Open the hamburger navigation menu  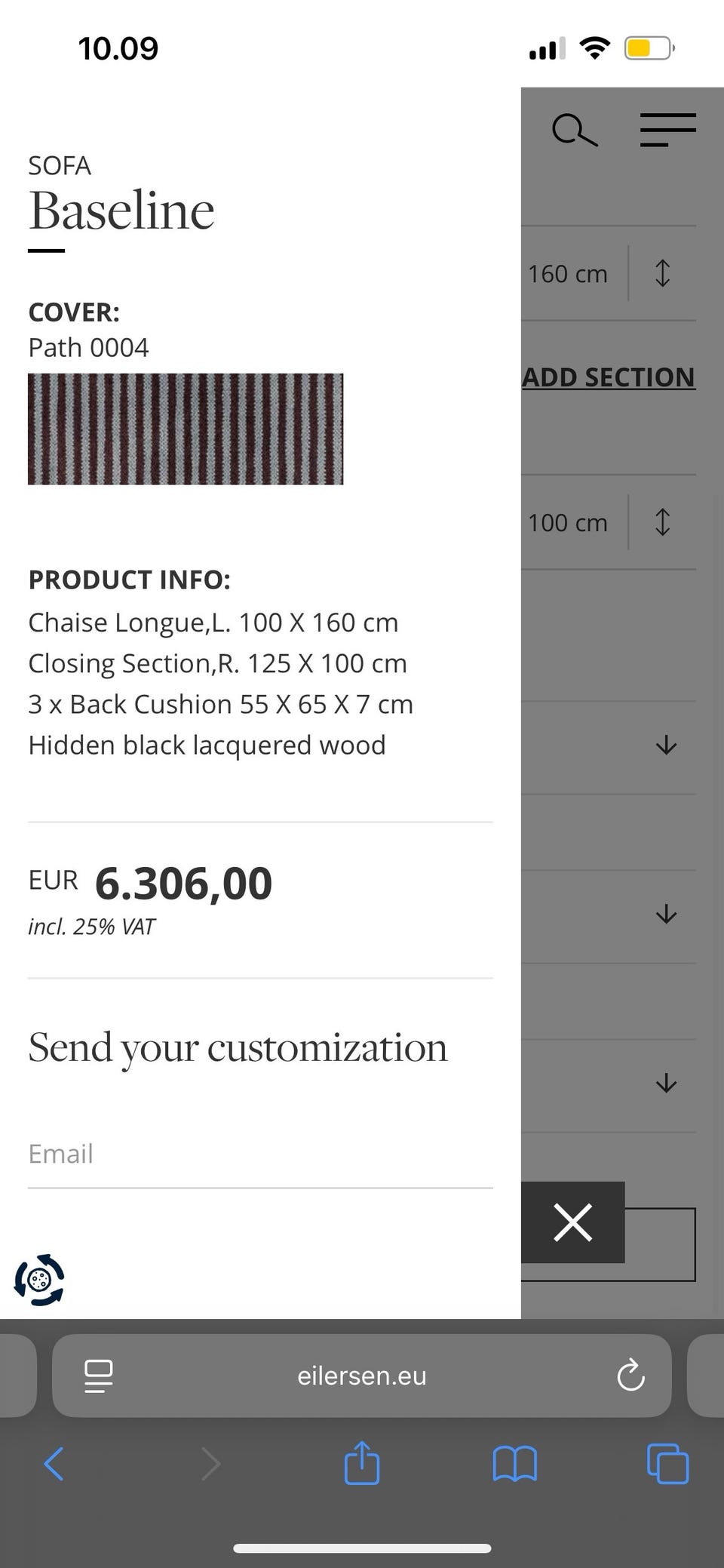[667, 130]
